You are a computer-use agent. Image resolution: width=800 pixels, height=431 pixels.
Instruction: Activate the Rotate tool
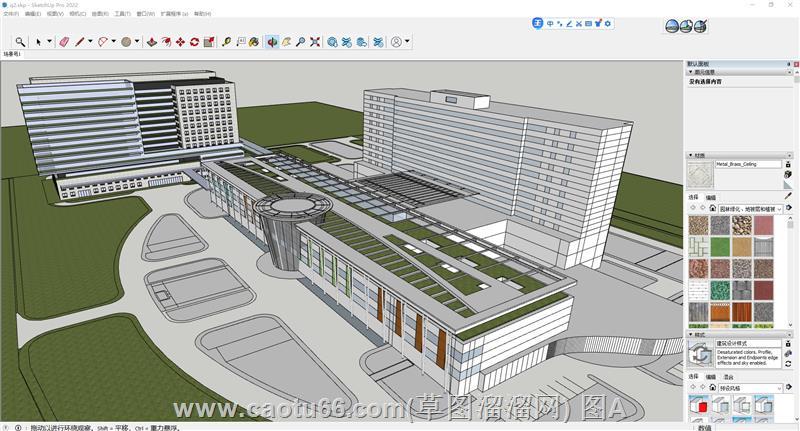coord(194,42)
